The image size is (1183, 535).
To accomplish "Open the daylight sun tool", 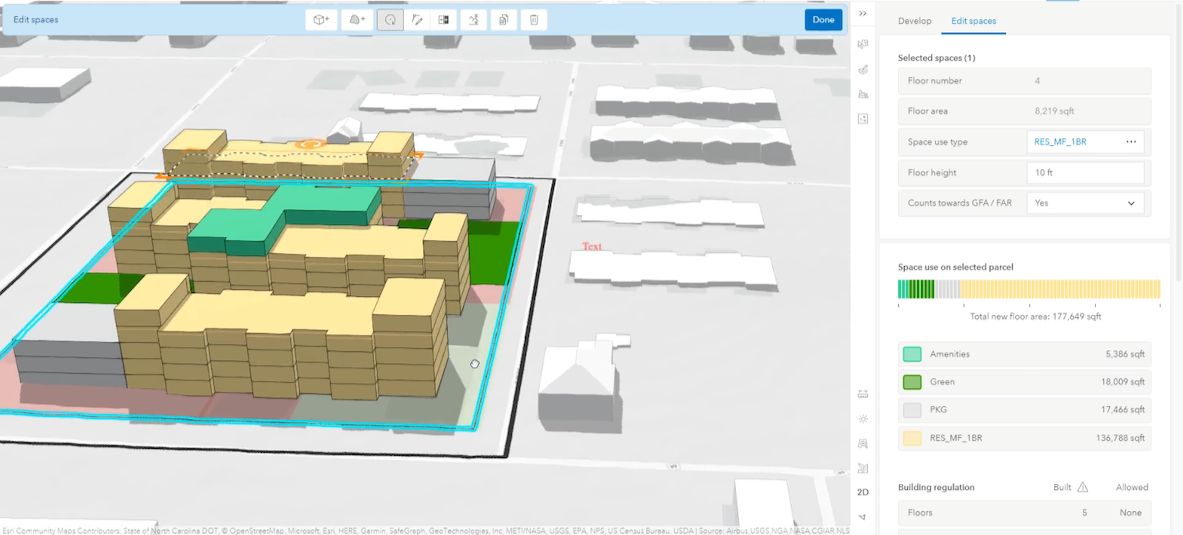I will (863, 419).
